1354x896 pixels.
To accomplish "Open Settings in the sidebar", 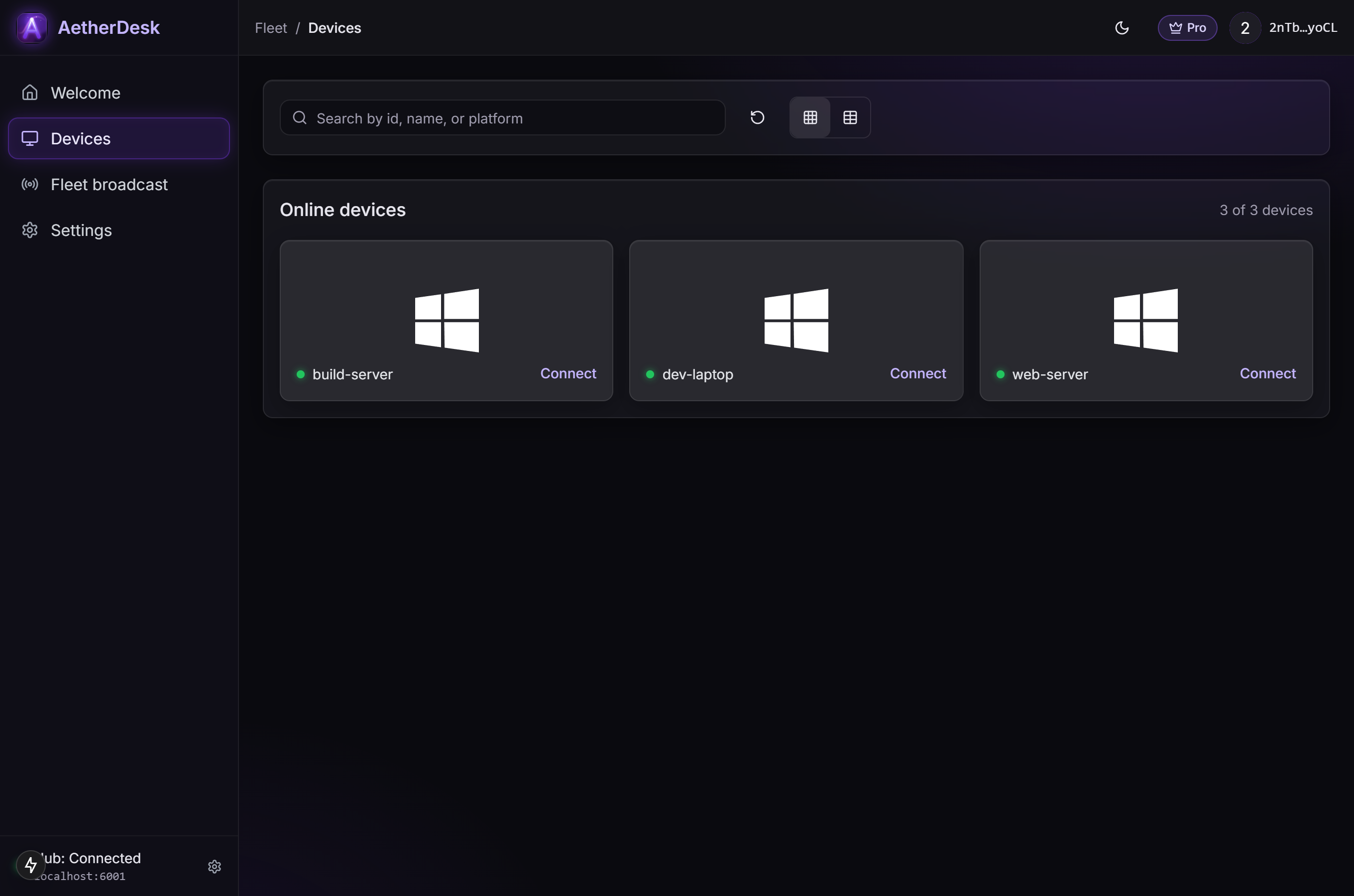I will click(x=119, y=229).
